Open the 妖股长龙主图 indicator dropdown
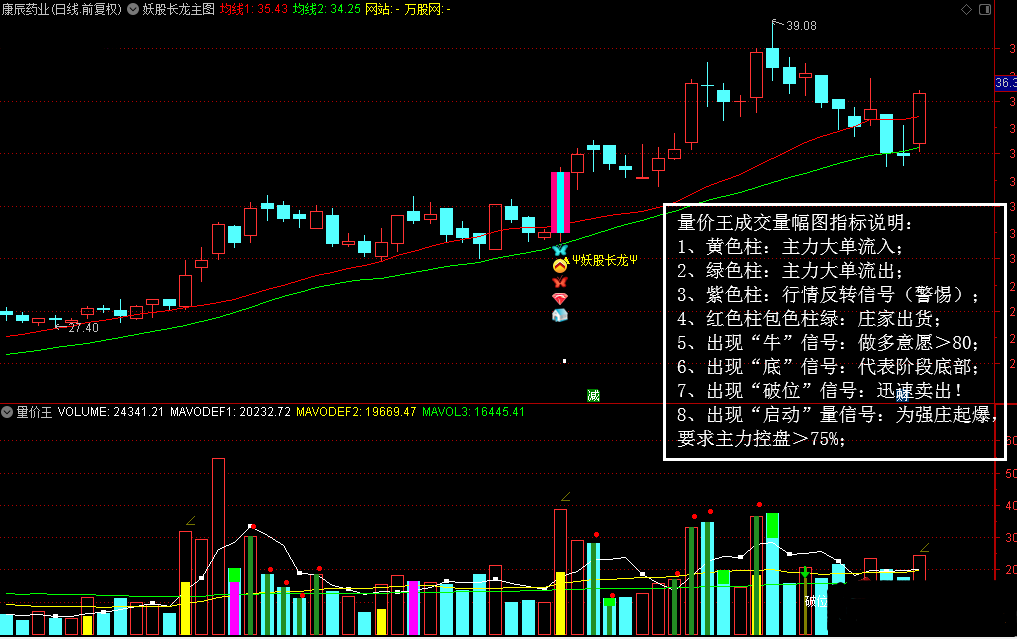This screenshot has width=1017, height=639. (133, 9)
